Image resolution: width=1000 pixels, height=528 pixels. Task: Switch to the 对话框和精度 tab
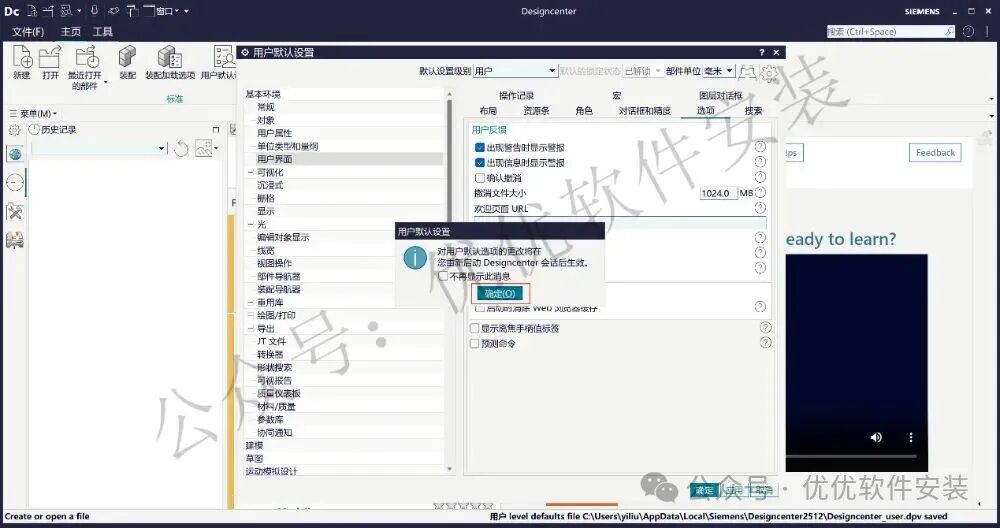(x=644, y=111)
